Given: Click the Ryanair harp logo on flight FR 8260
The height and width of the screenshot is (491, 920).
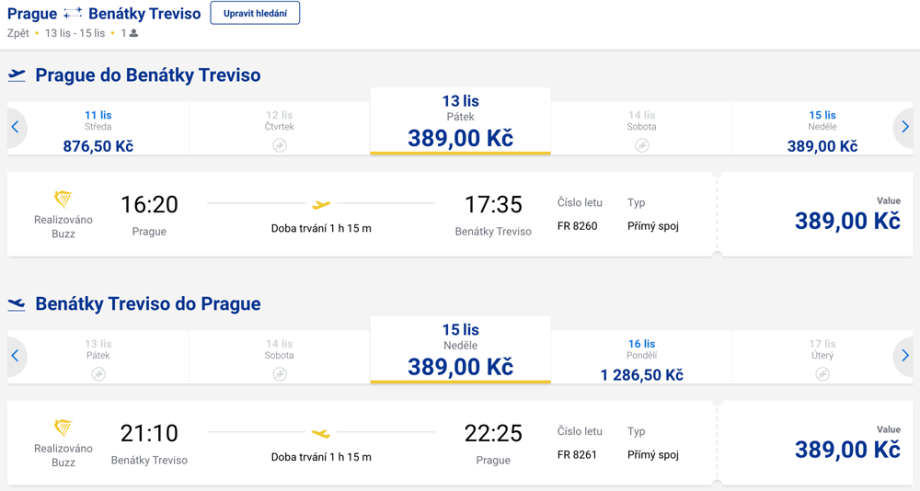Looking at the screenshot, I should point(64,200).
